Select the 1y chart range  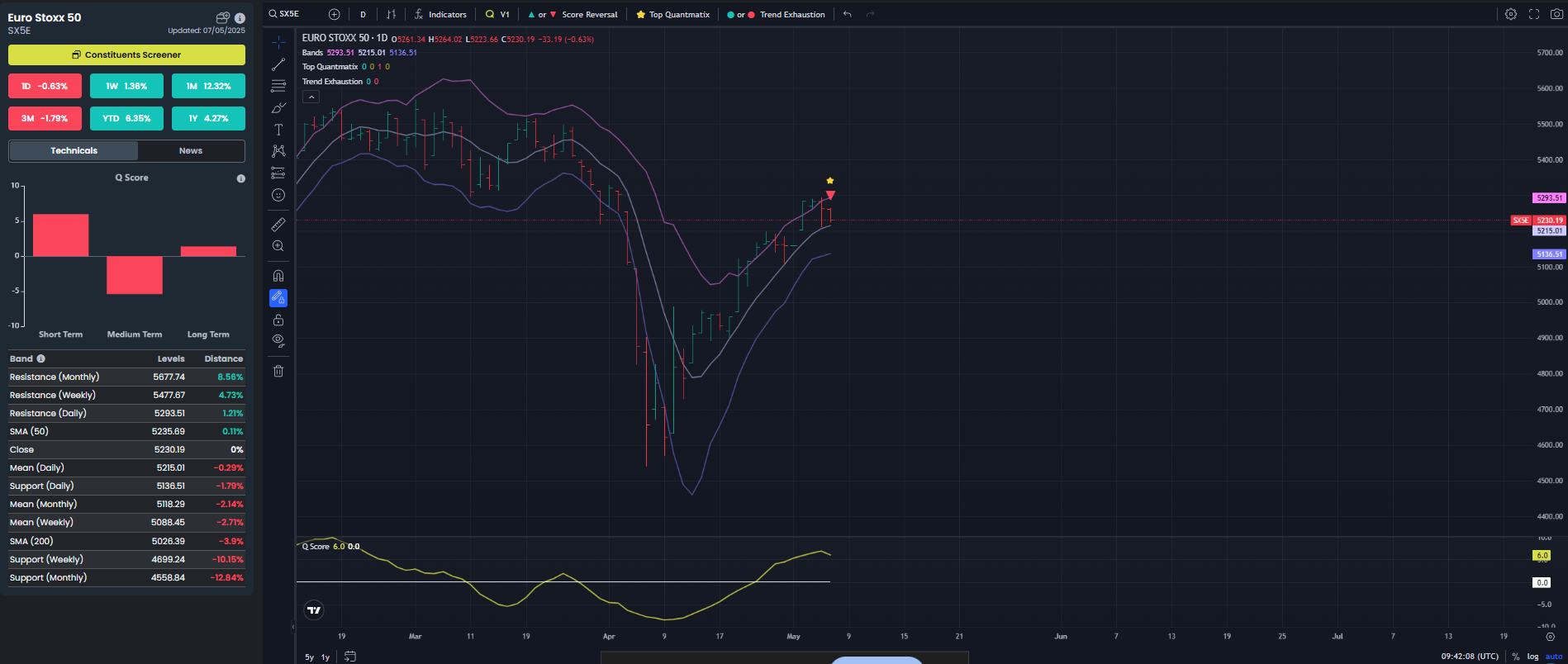(325, 657)
